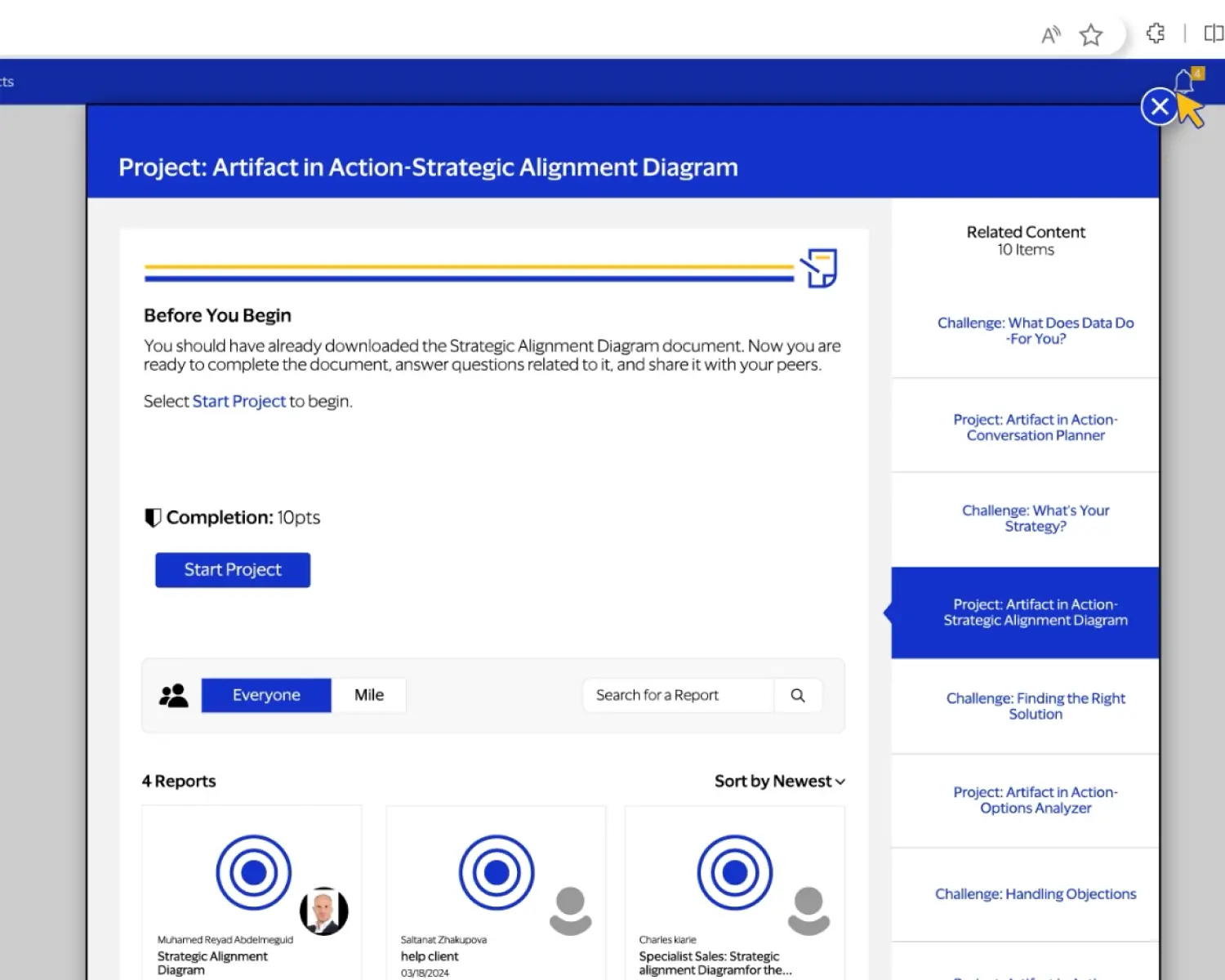1225x980 pixels.
Task: Open Challenge: Handling Objections
Action: [x=1036, y=894]
